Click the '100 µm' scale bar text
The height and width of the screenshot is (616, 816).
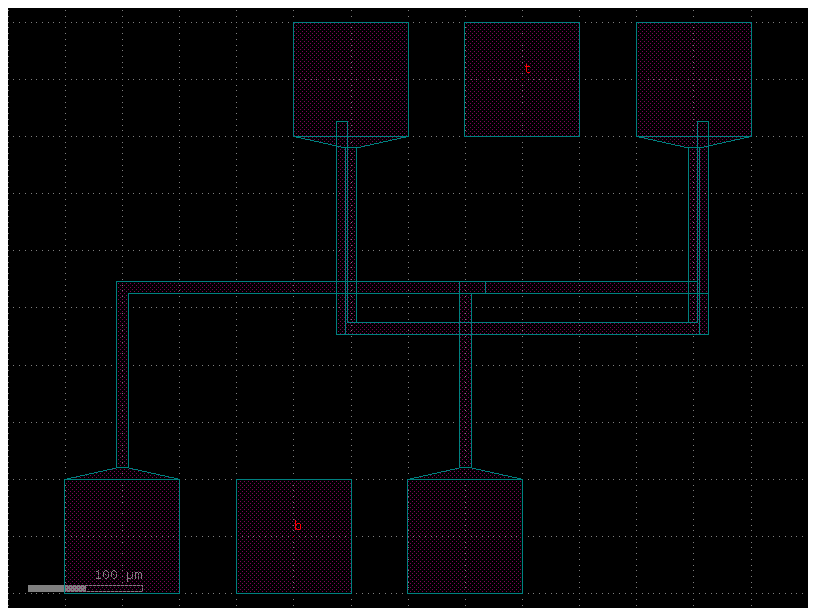[119, 575]
